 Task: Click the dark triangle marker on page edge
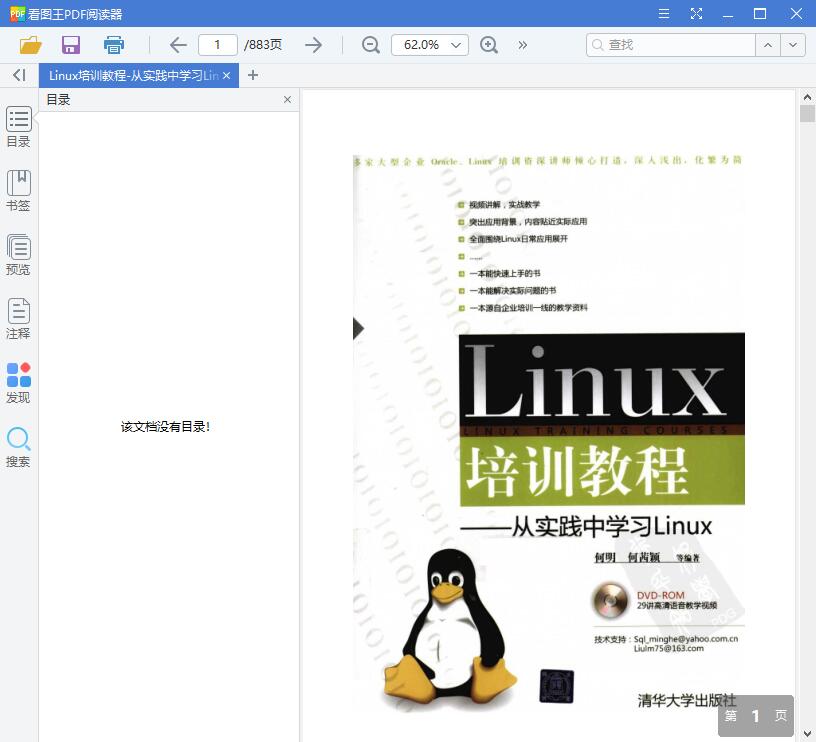(358, 328)
